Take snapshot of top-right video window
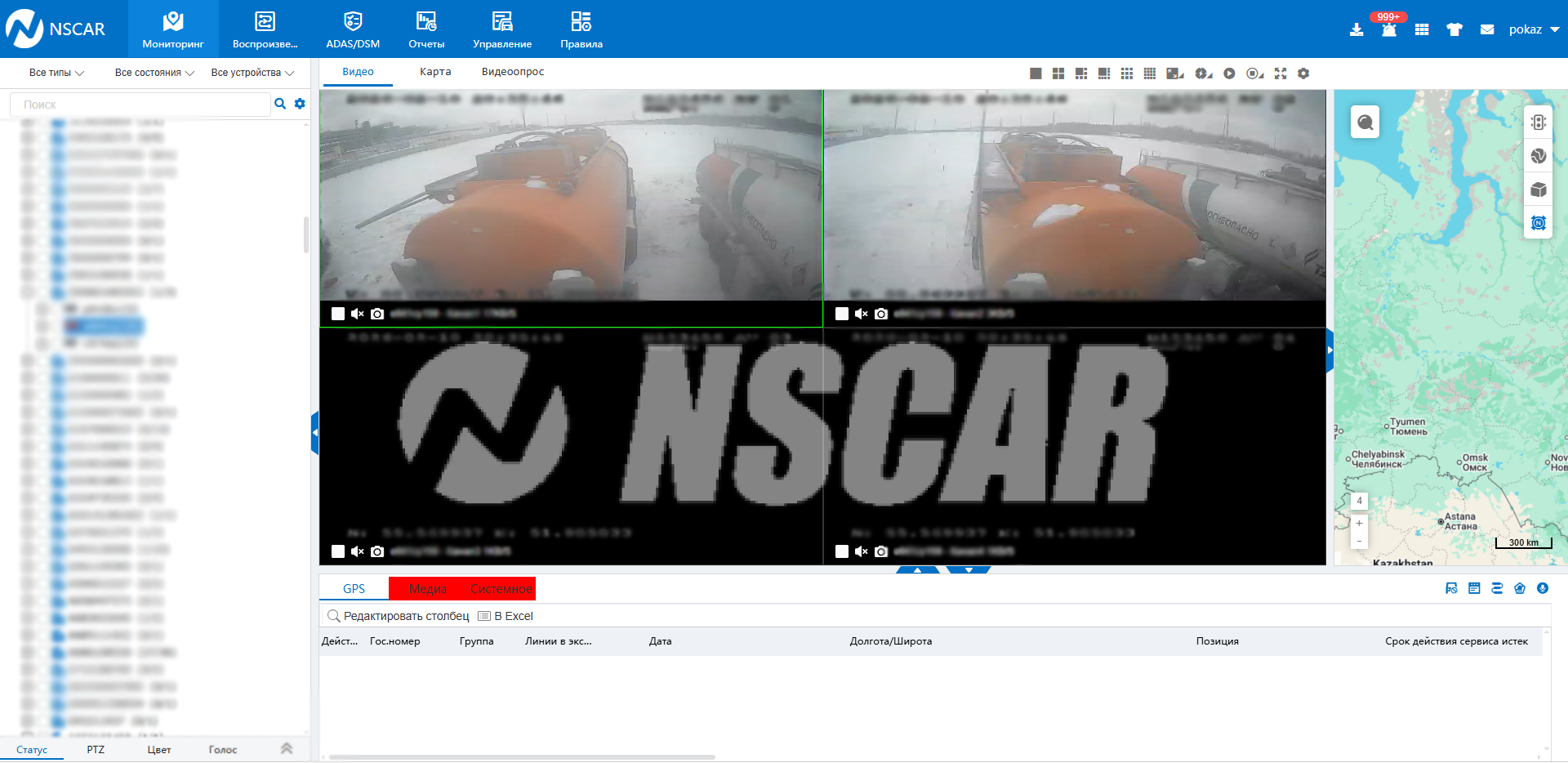 (881, 314)
